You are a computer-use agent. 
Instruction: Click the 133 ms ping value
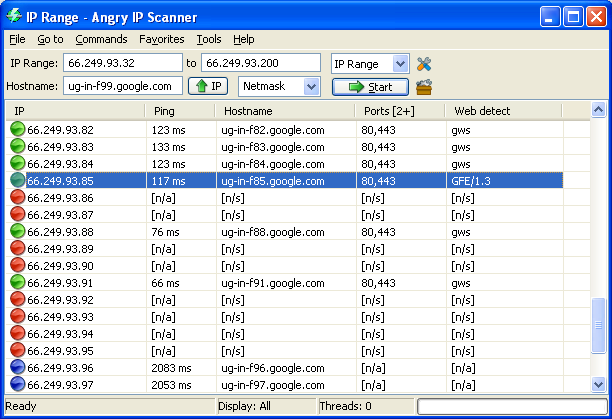click(x=168, y=147)
